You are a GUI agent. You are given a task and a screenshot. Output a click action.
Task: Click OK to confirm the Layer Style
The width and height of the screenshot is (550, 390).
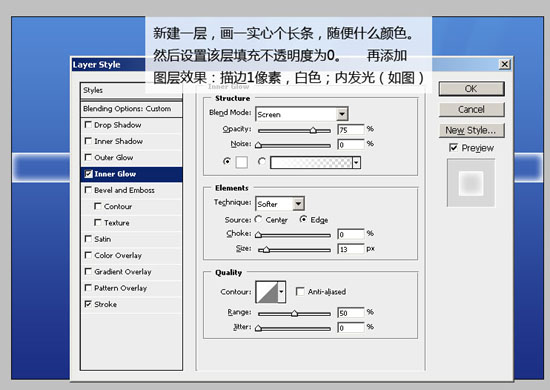point(471,89)
